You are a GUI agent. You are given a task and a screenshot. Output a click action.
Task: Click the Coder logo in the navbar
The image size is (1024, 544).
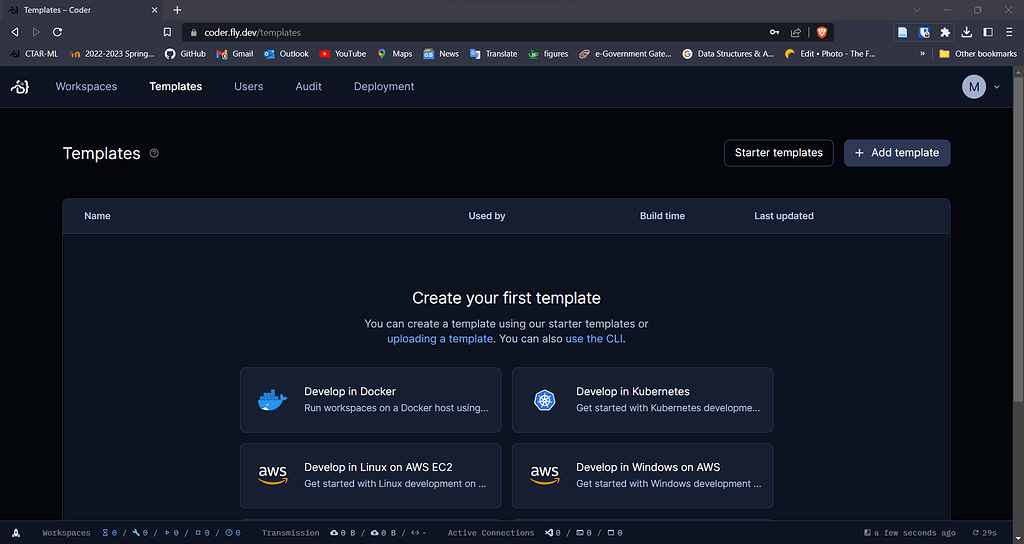[x=20, y=86]
